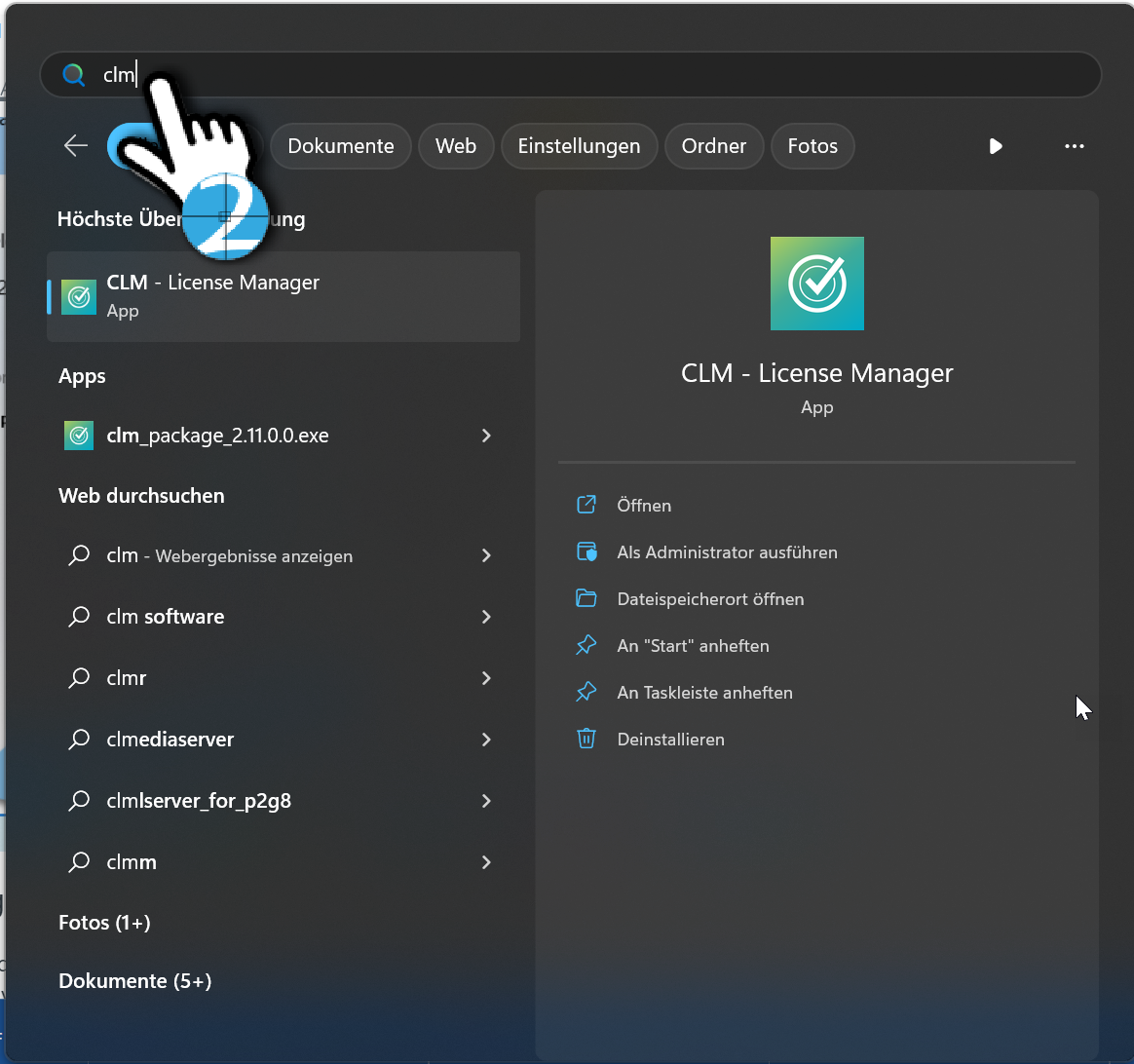This screenshot has height=1064, width=1134.
Task: Select the Web filter
Action: tap(455, 145)
